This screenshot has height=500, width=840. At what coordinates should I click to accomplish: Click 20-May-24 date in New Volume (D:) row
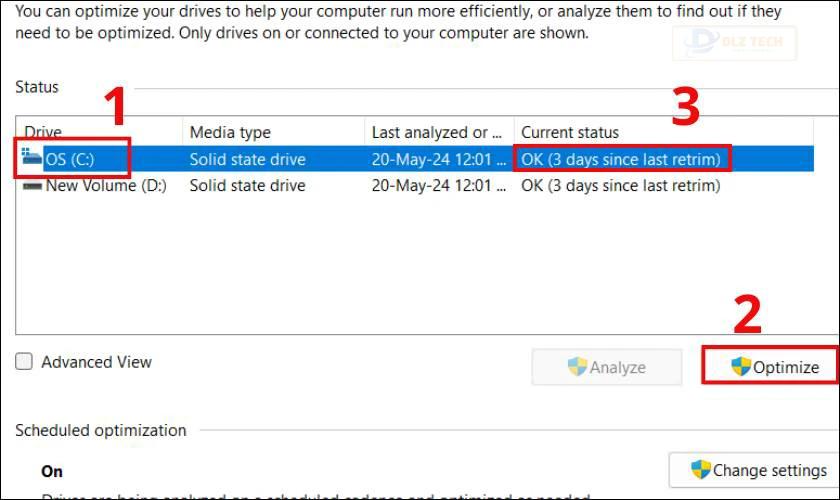point(439,185)
